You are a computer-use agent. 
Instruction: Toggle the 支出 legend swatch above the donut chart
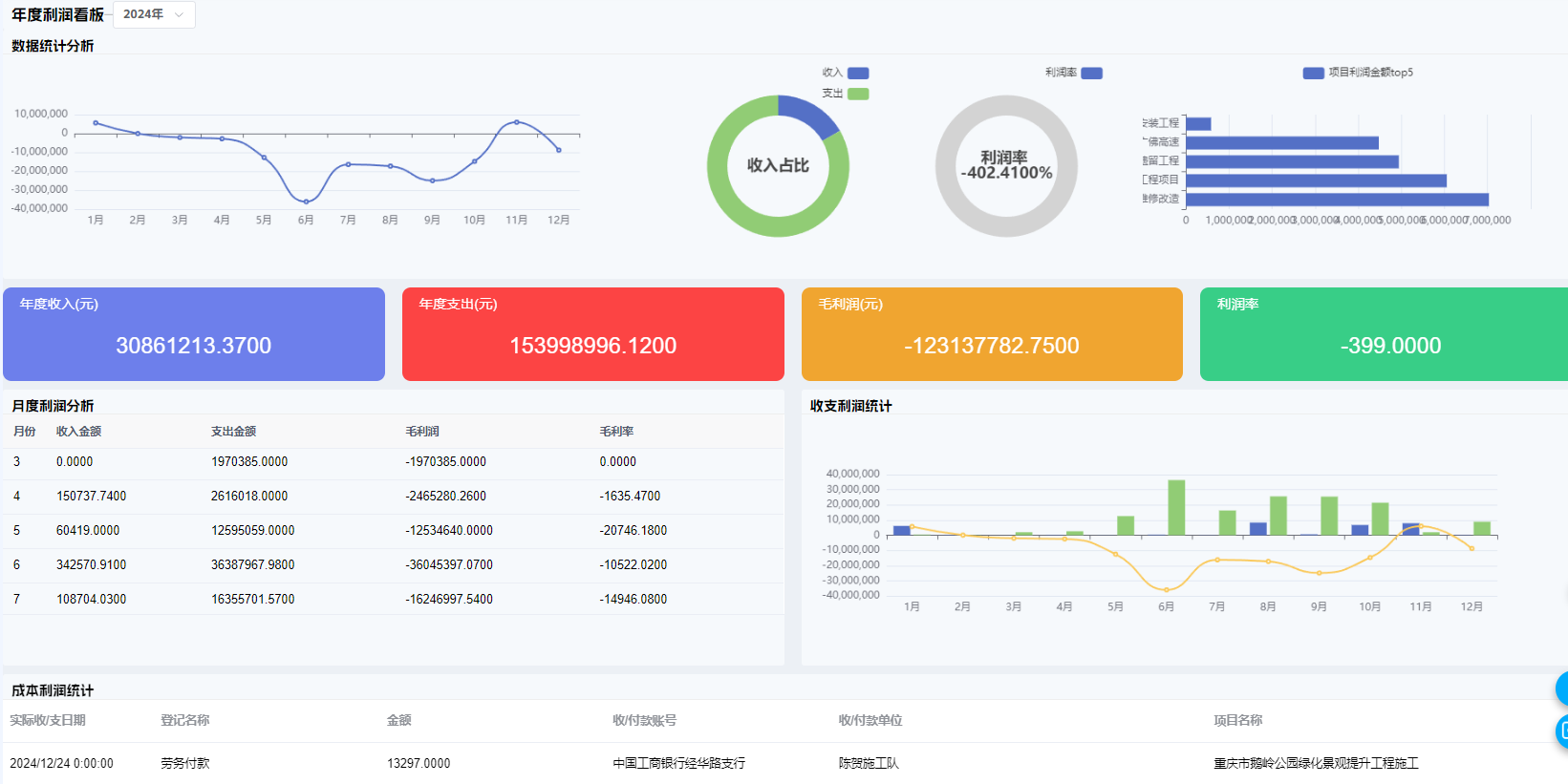click(857, 94)
